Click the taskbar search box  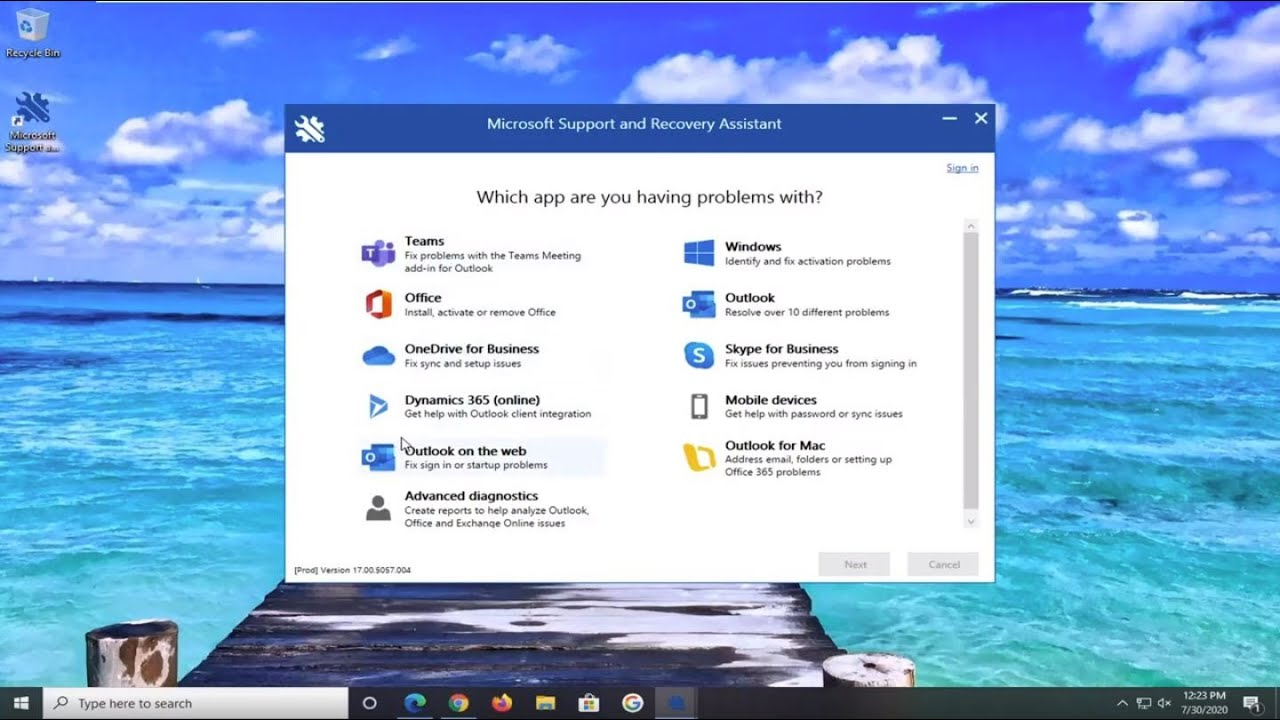196,703
